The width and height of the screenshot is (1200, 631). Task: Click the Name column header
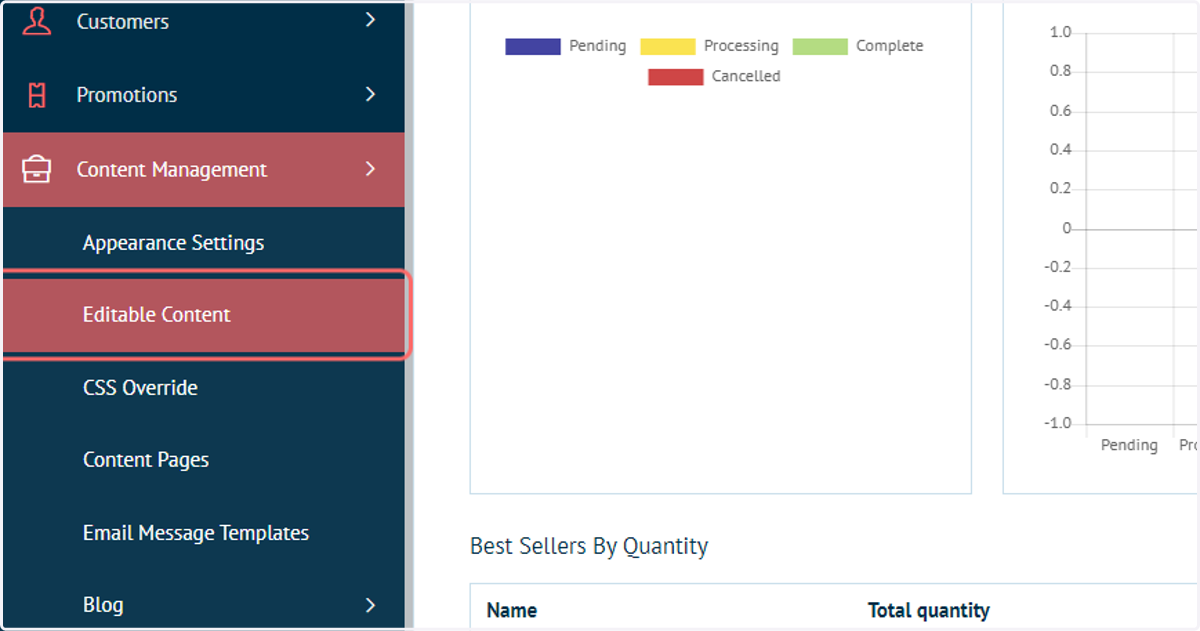(x=512, y=610)
